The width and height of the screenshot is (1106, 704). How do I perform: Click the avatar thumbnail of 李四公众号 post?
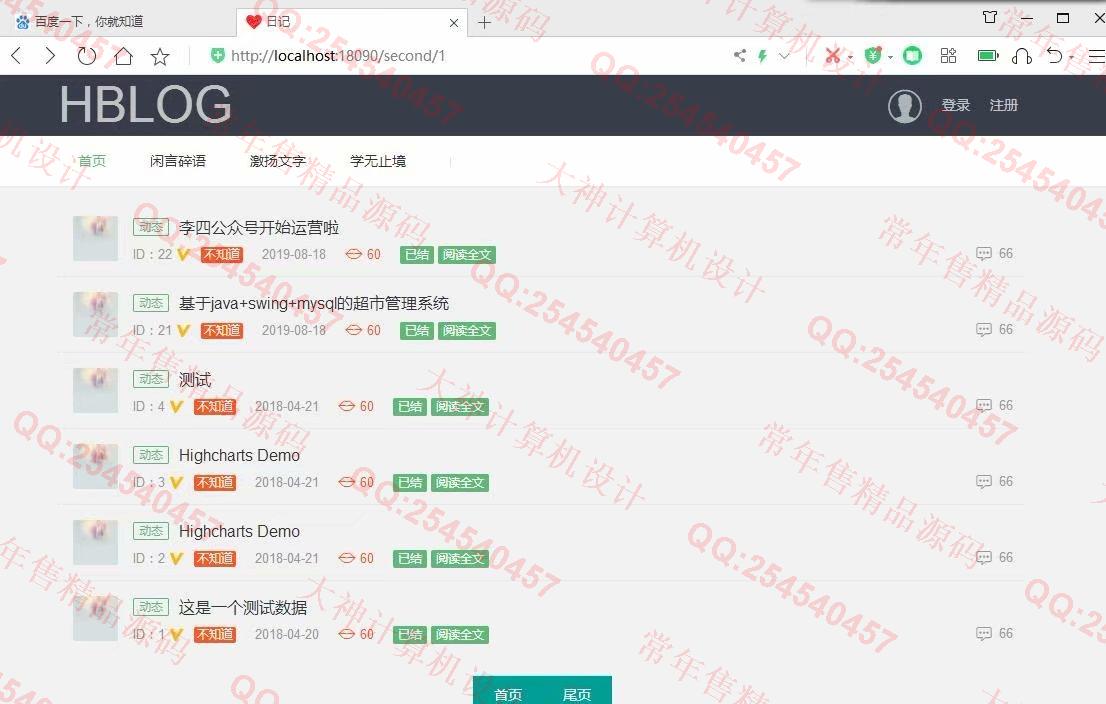pos(95,238)
